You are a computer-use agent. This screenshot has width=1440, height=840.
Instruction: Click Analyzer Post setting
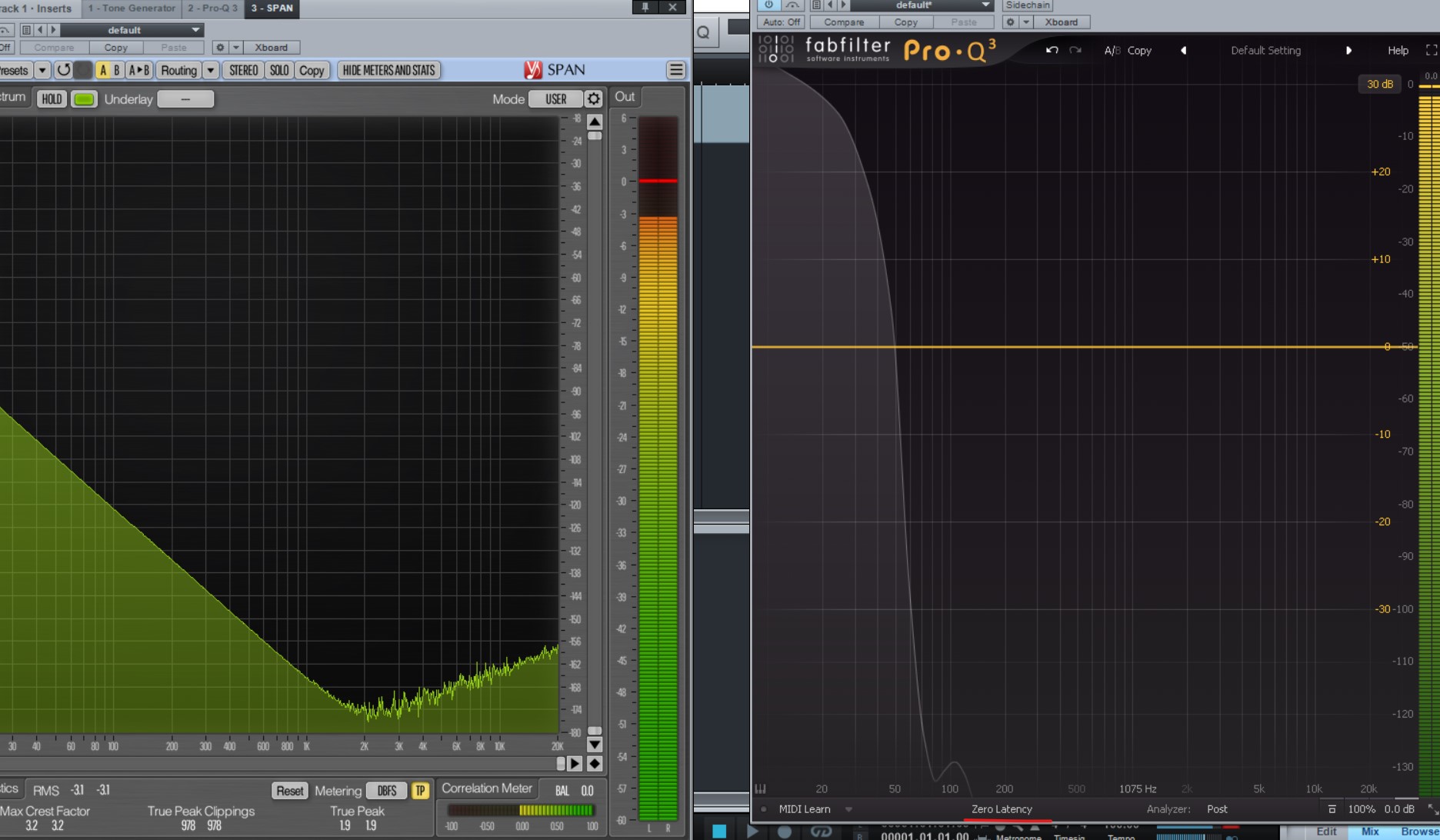pos(1217,809)
